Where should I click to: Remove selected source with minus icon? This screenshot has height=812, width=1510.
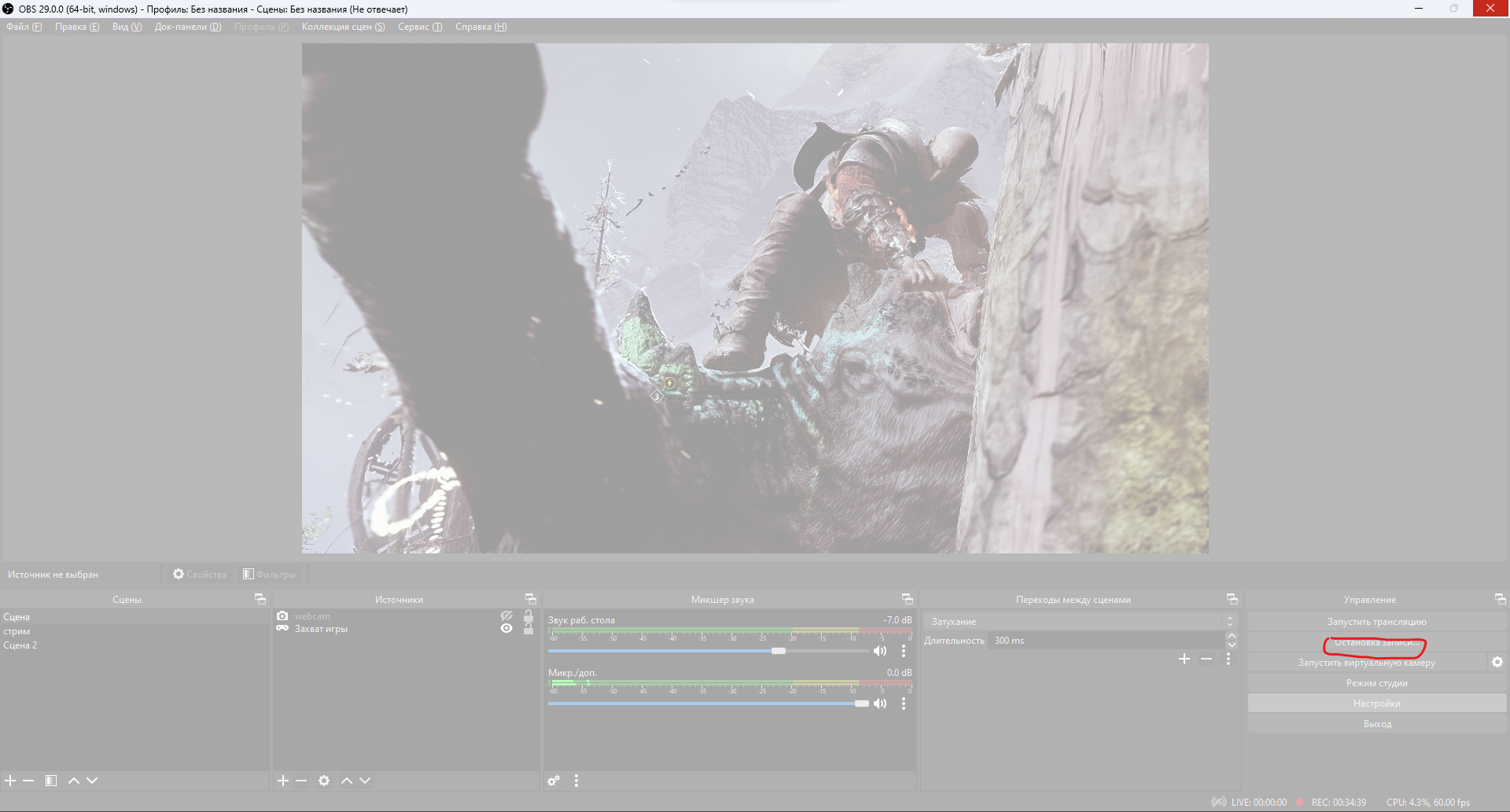[x=301, y=781]
